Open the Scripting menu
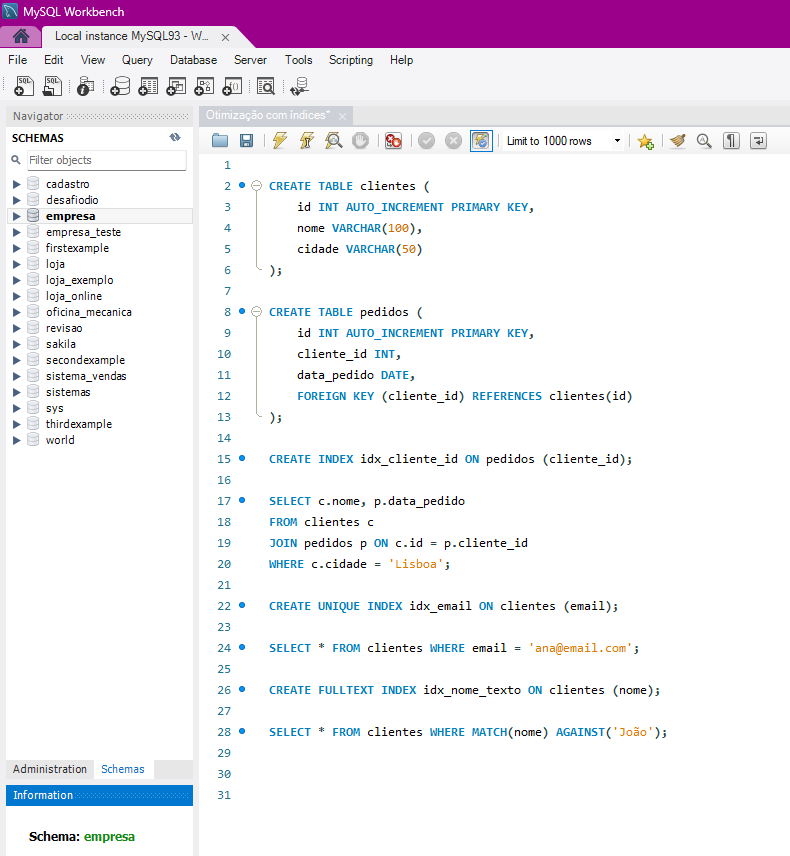790x856 pixels. coord(351,60)
